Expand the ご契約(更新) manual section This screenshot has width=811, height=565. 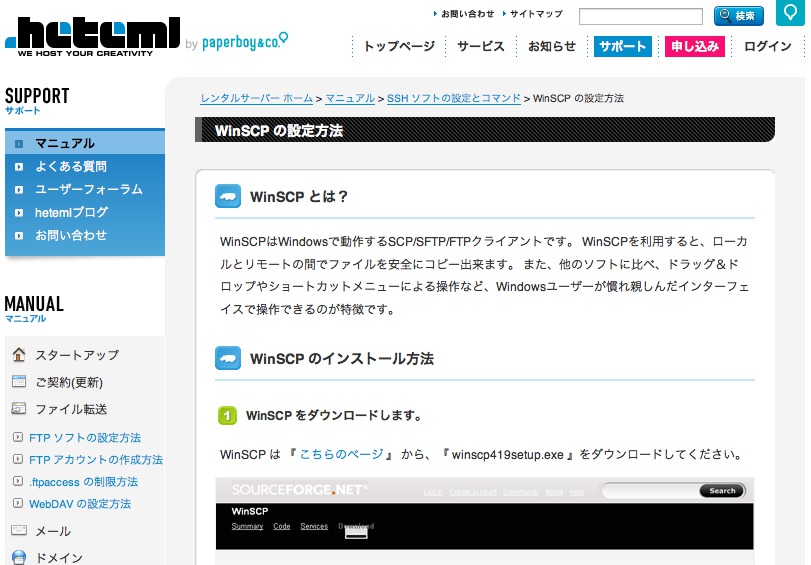[x=69, y=382]
